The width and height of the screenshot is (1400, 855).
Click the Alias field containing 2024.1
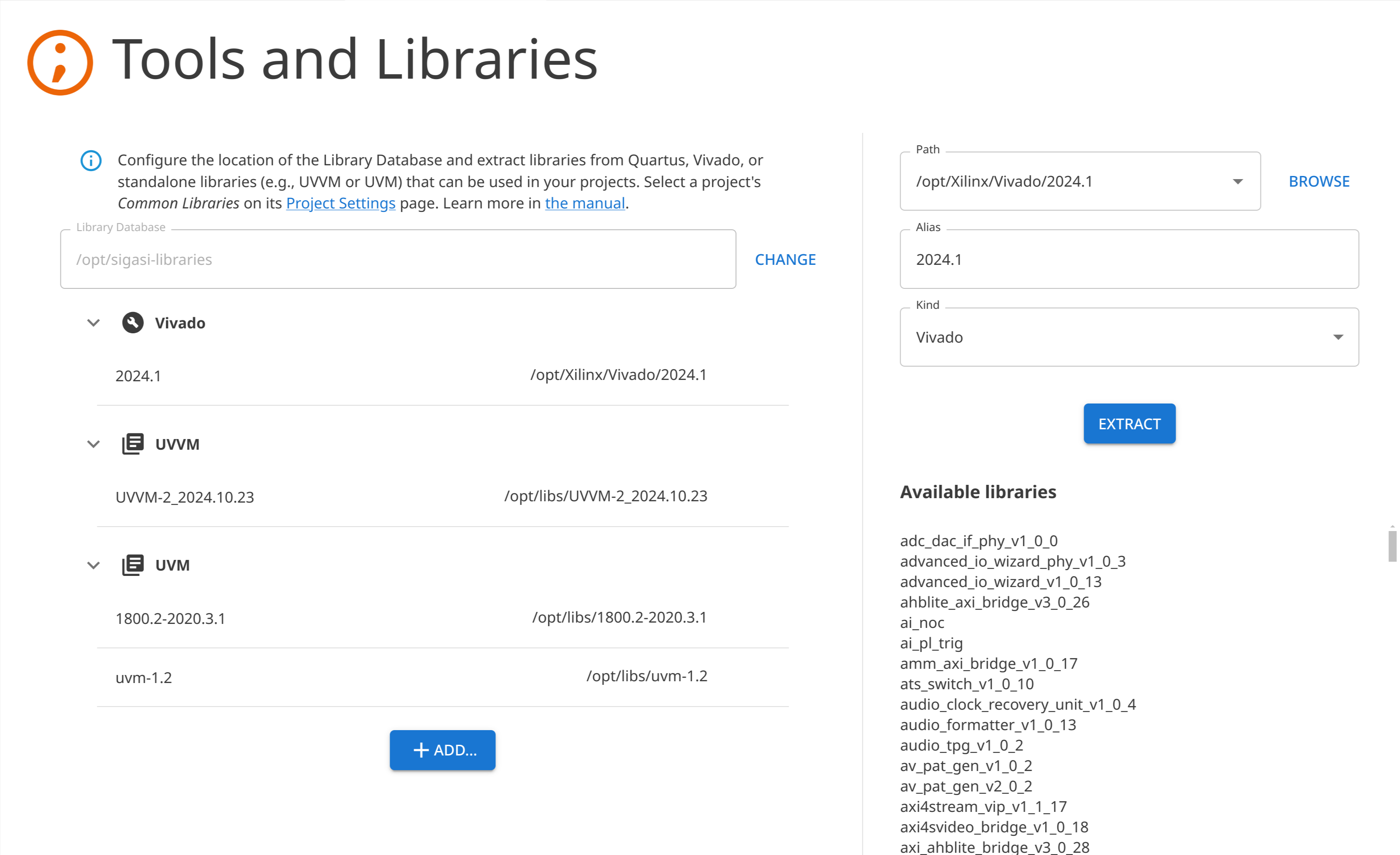pyautogui.click(x=1129, y=260)
